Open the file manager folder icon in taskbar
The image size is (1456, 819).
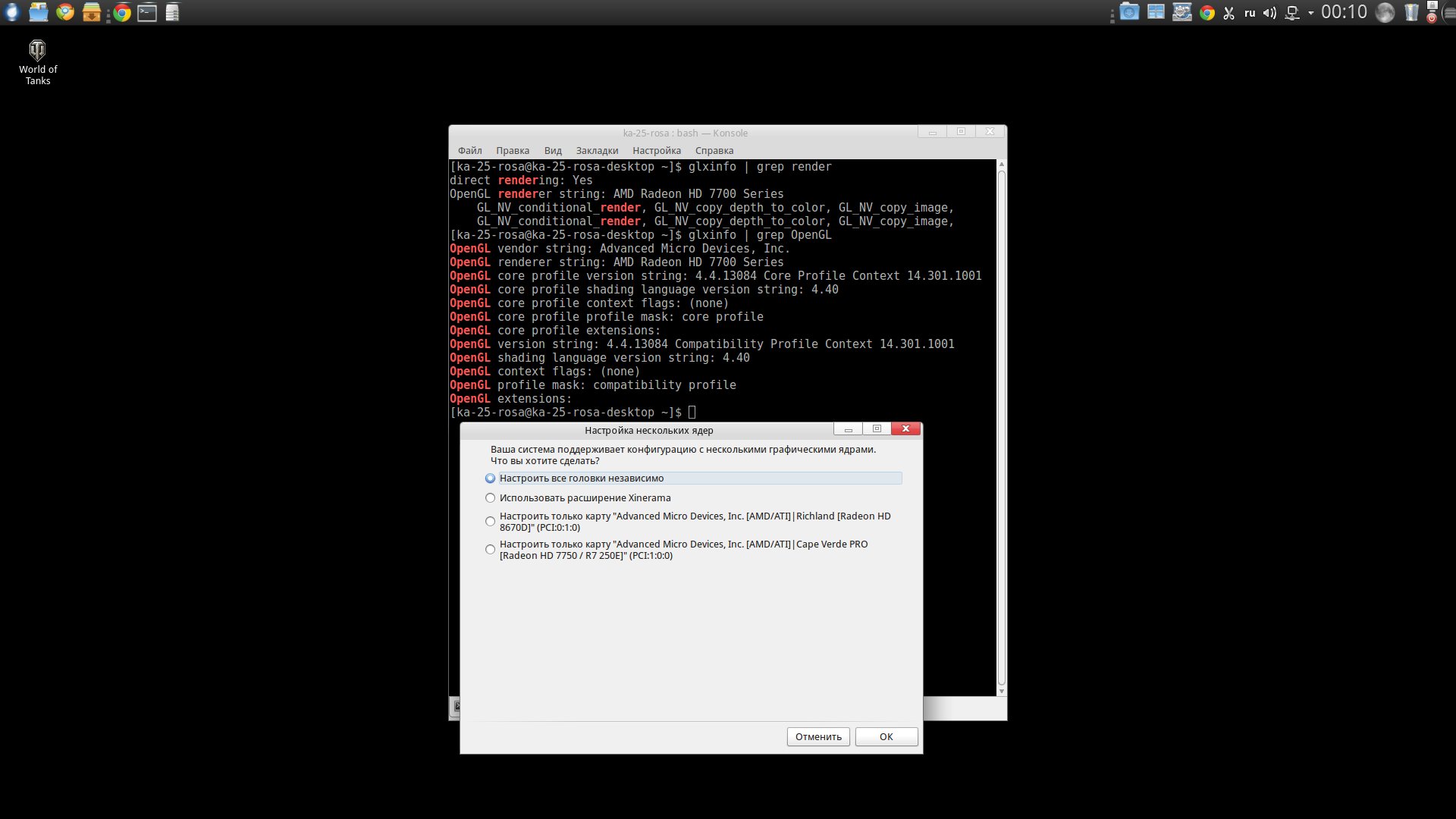tap(38, 12)
